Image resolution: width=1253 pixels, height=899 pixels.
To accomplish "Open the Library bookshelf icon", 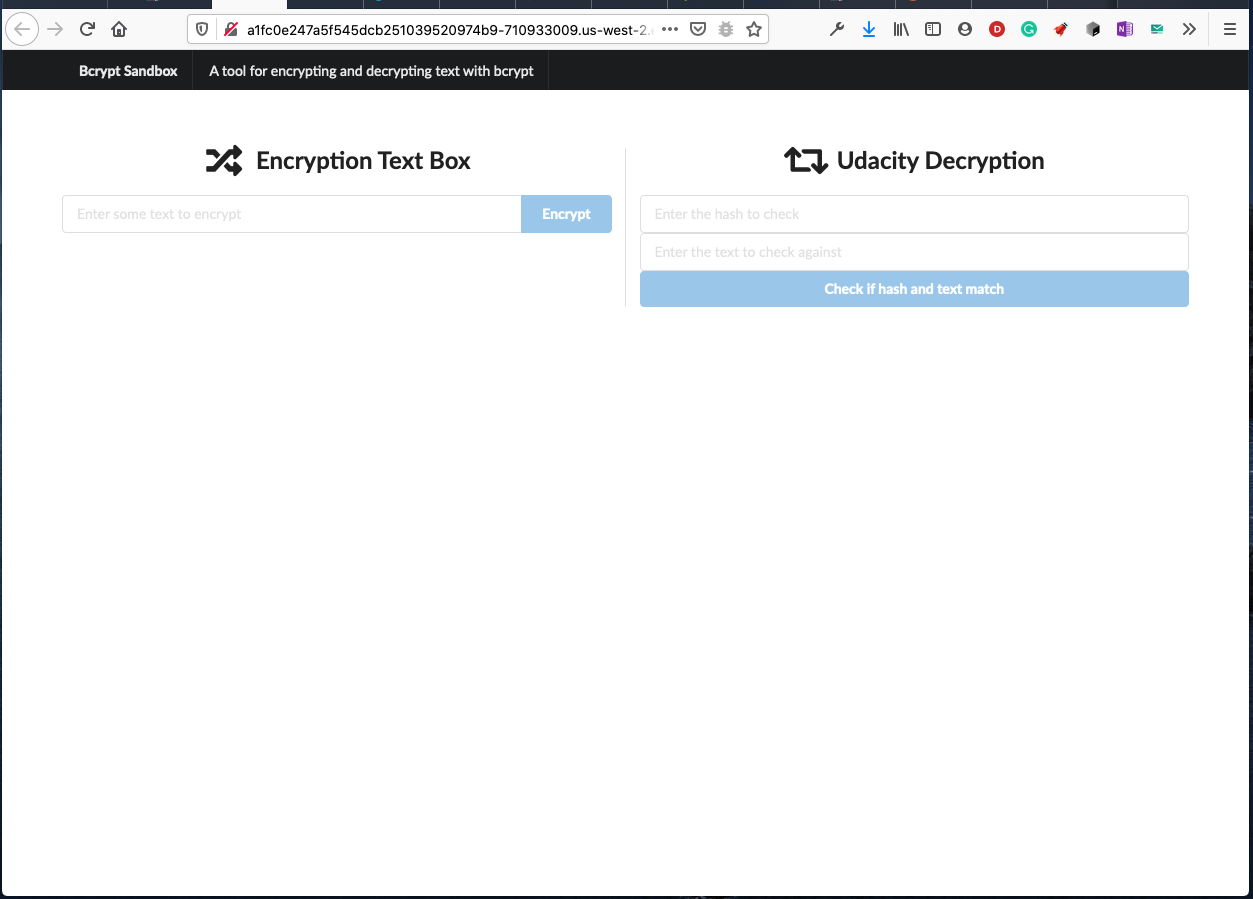I will (901, 29).
